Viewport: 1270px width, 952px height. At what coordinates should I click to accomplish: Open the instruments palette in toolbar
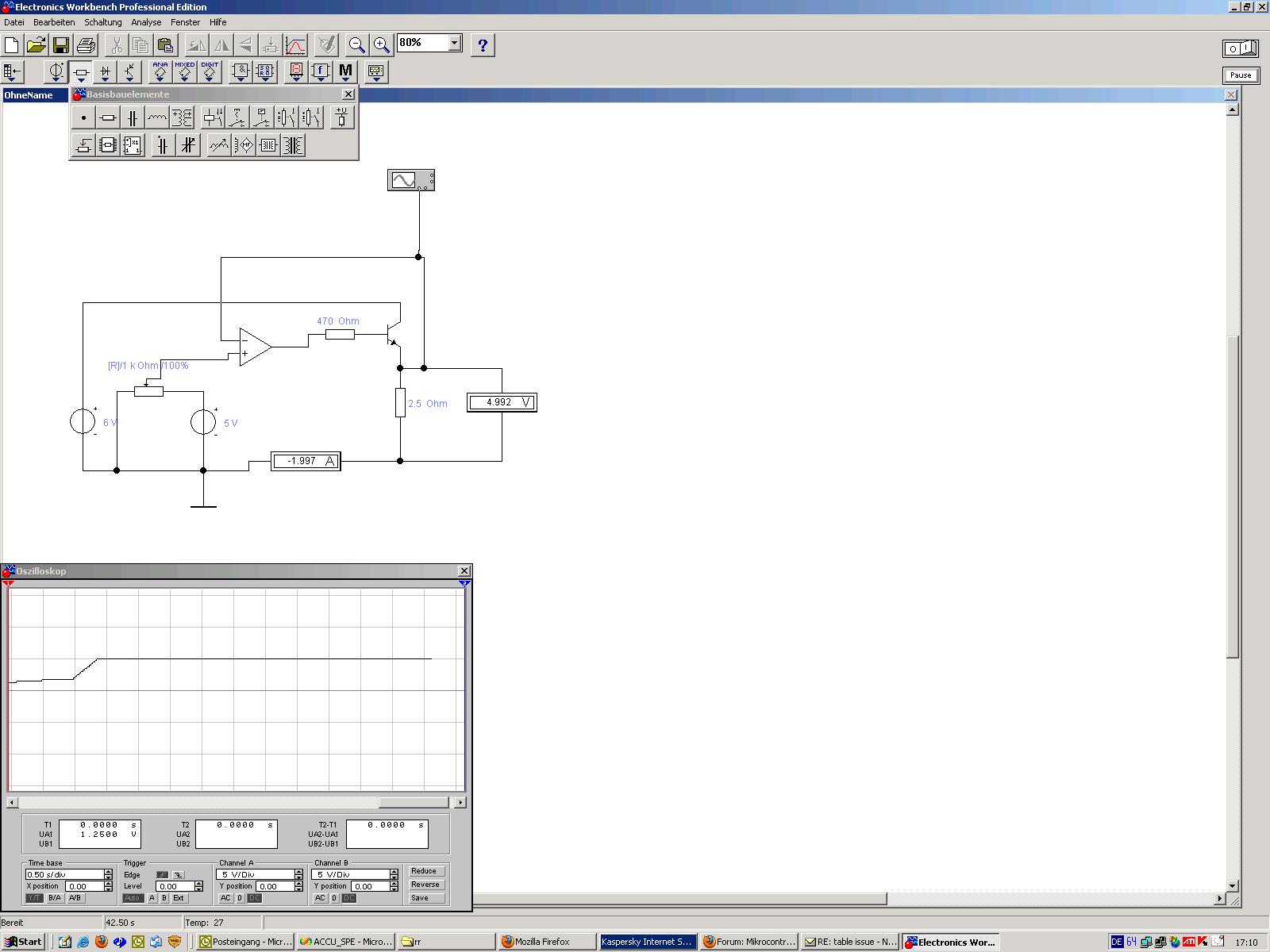coord(375,72)
